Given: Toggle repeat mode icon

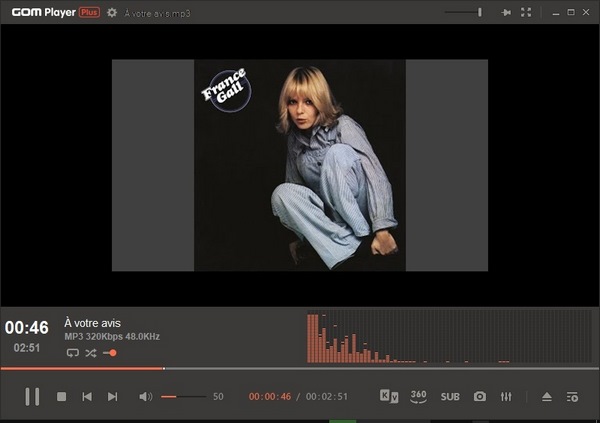Looking at the screenshot, I should pyautogui.click(x=73, y=353).
